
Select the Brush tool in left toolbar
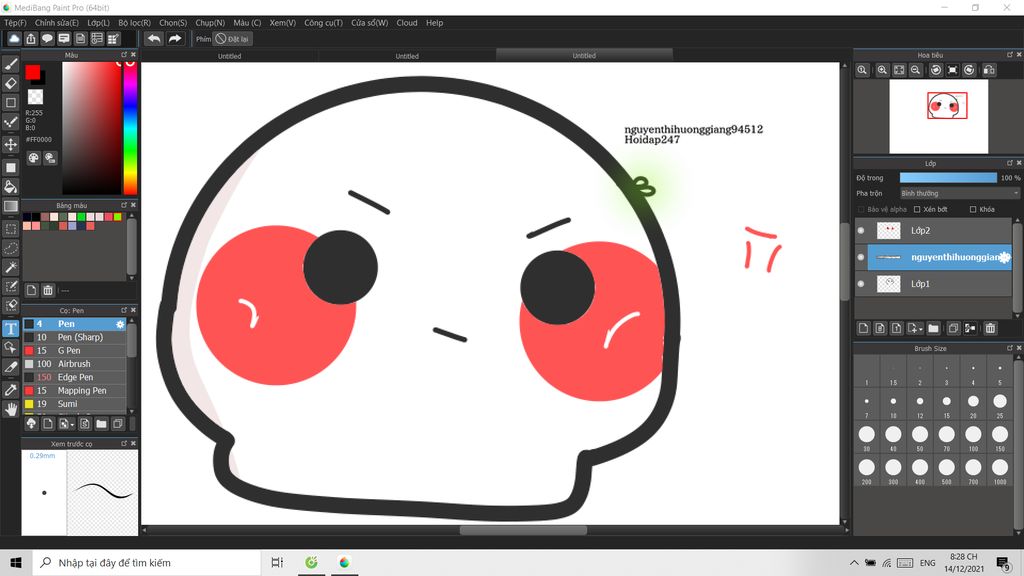[x=10, y=64]
